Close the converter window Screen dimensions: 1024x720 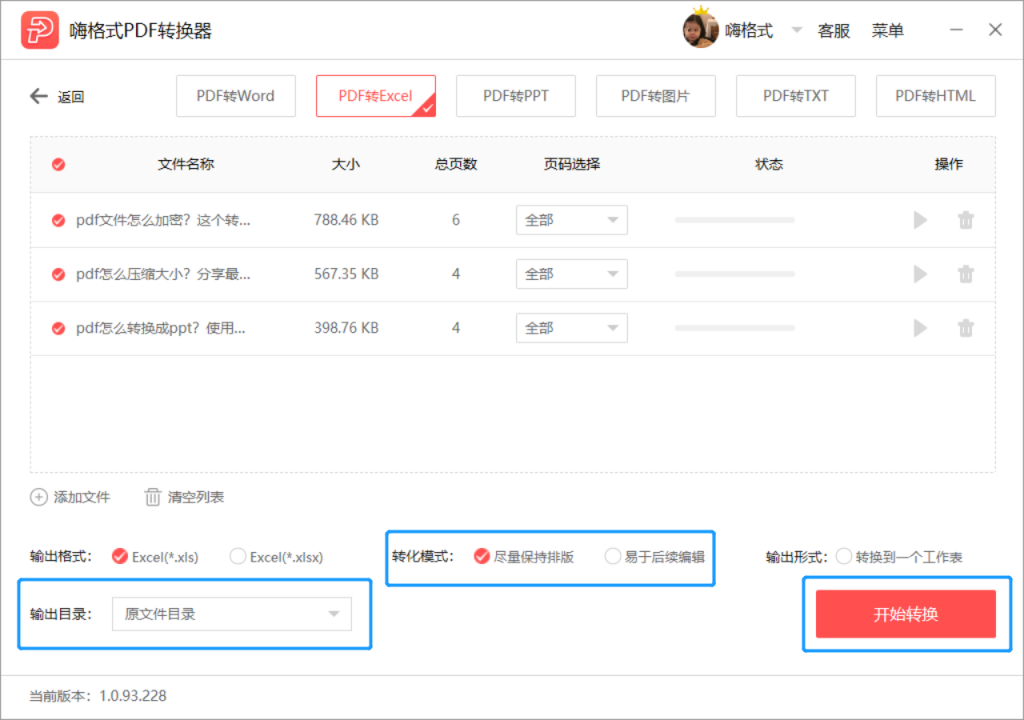coord(995,30)
